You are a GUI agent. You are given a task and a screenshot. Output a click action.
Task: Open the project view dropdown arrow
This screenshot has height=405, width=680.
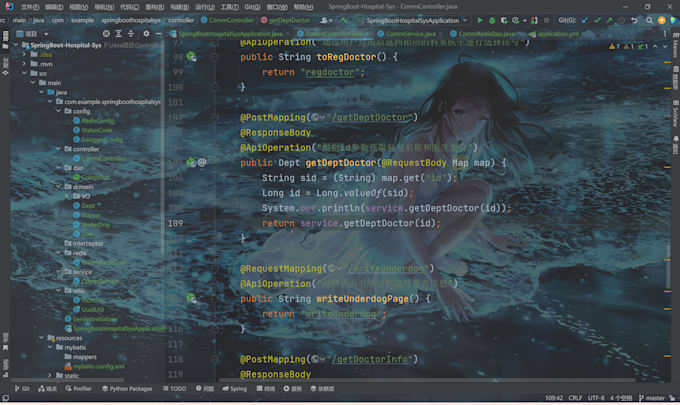(x=46, y=33)
